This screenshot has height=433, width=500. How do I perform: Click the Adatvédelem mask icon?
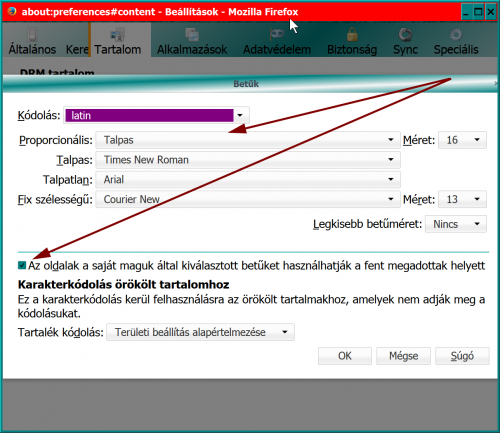coord(277,34)
